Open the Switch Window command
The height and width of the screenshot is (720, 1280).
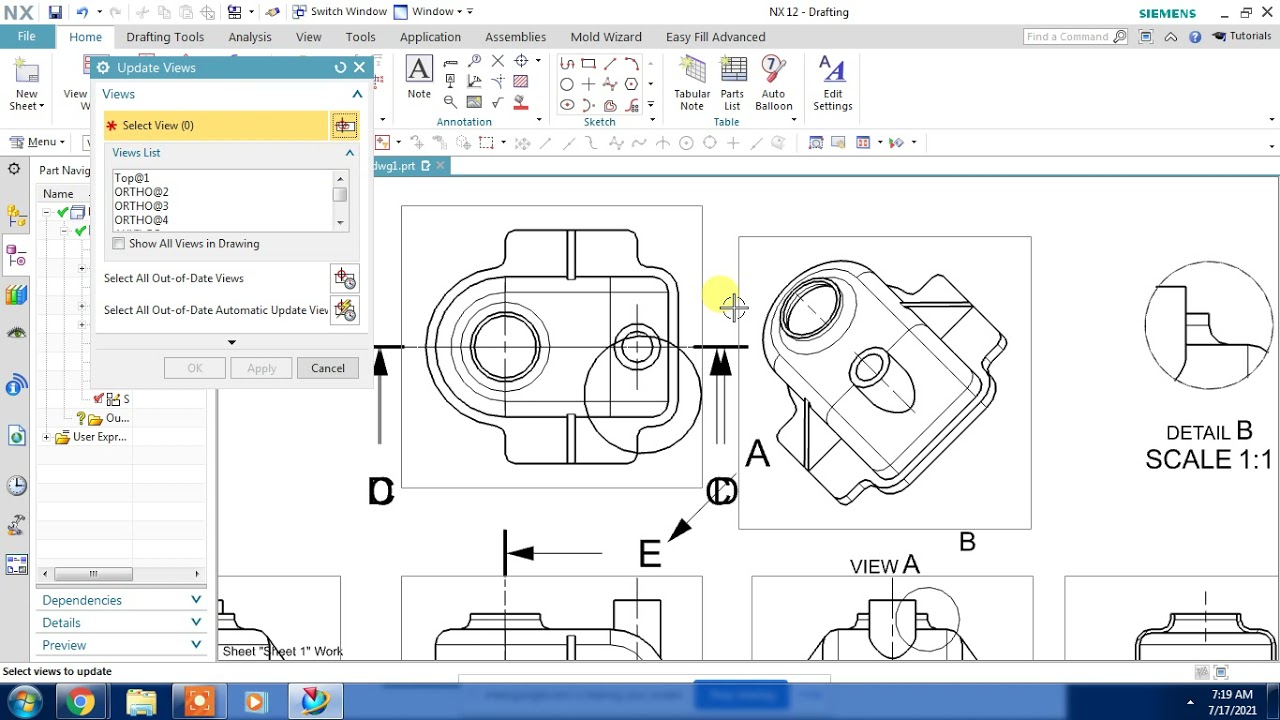tap(339, 12)
